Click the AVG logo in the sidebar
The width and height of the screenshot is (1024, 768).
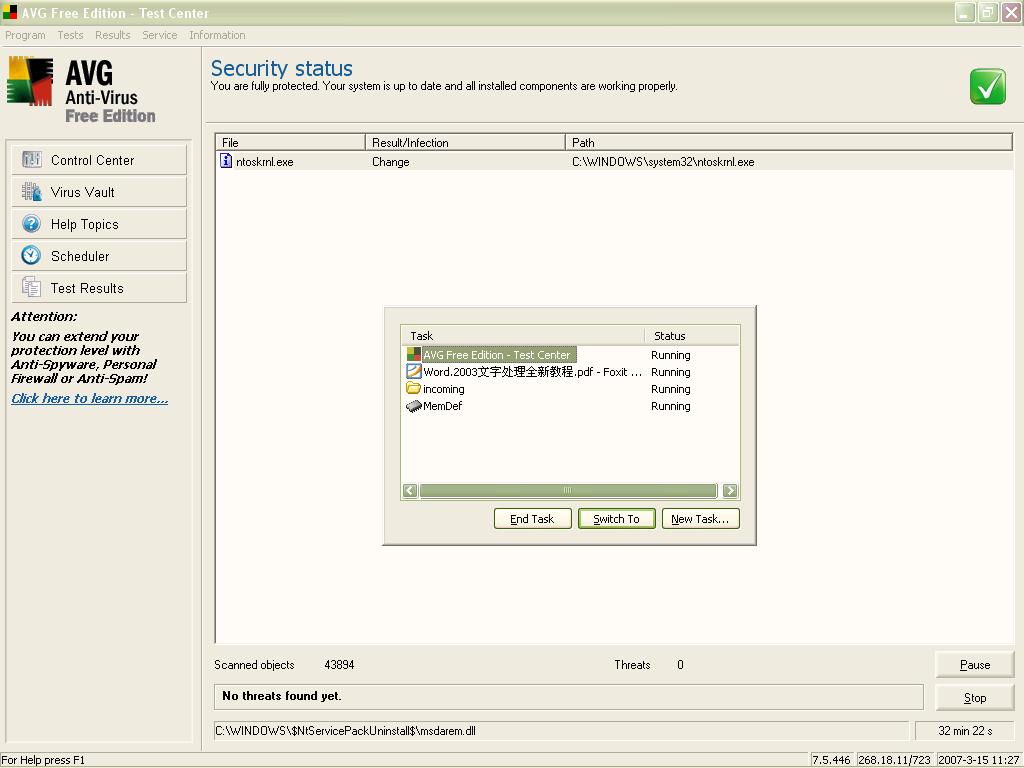pos(29,81)
